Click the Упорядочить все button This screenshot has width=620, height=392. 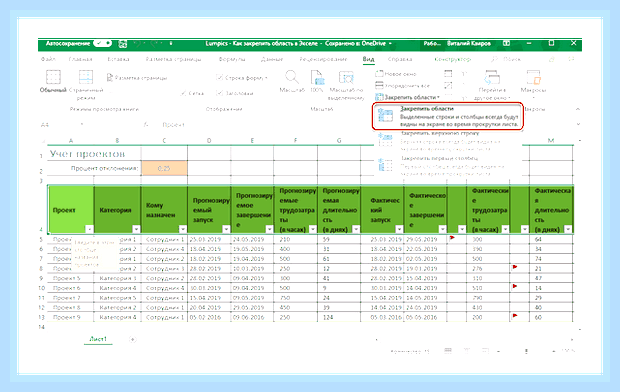pyautogui.click(x=402, y=85)
